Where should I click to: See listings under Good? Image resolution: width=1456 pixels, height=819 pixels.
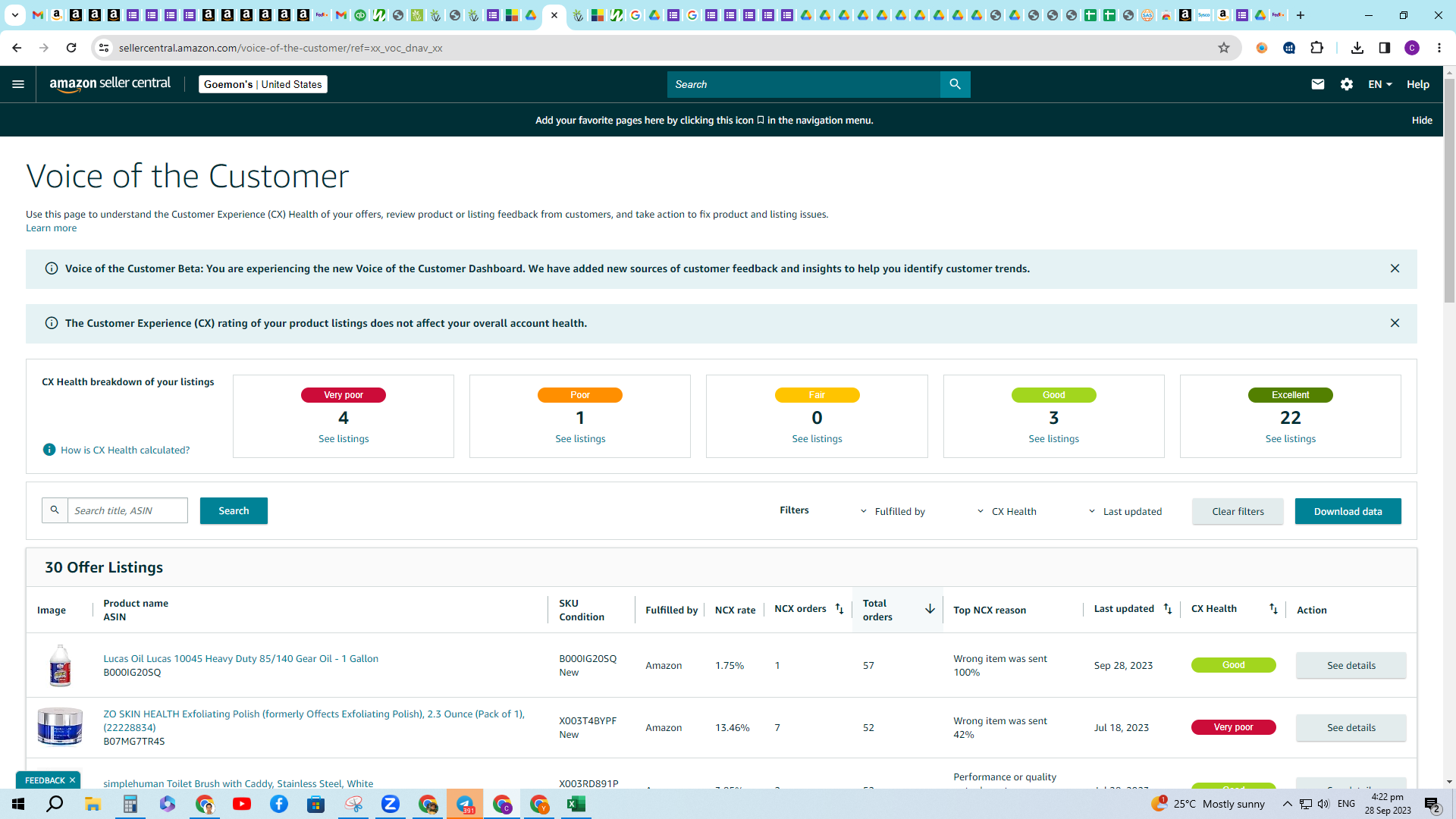coord(1053,439)
